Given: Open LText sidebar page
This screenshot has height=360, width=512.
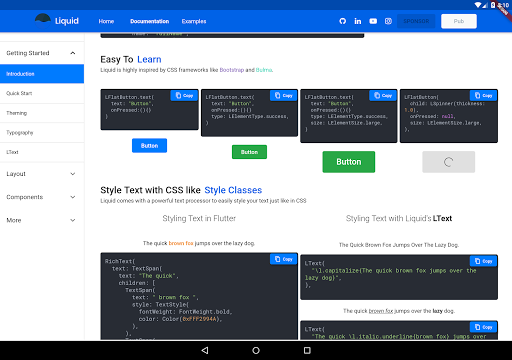Looking at the screenshot, I should (42, 152).
